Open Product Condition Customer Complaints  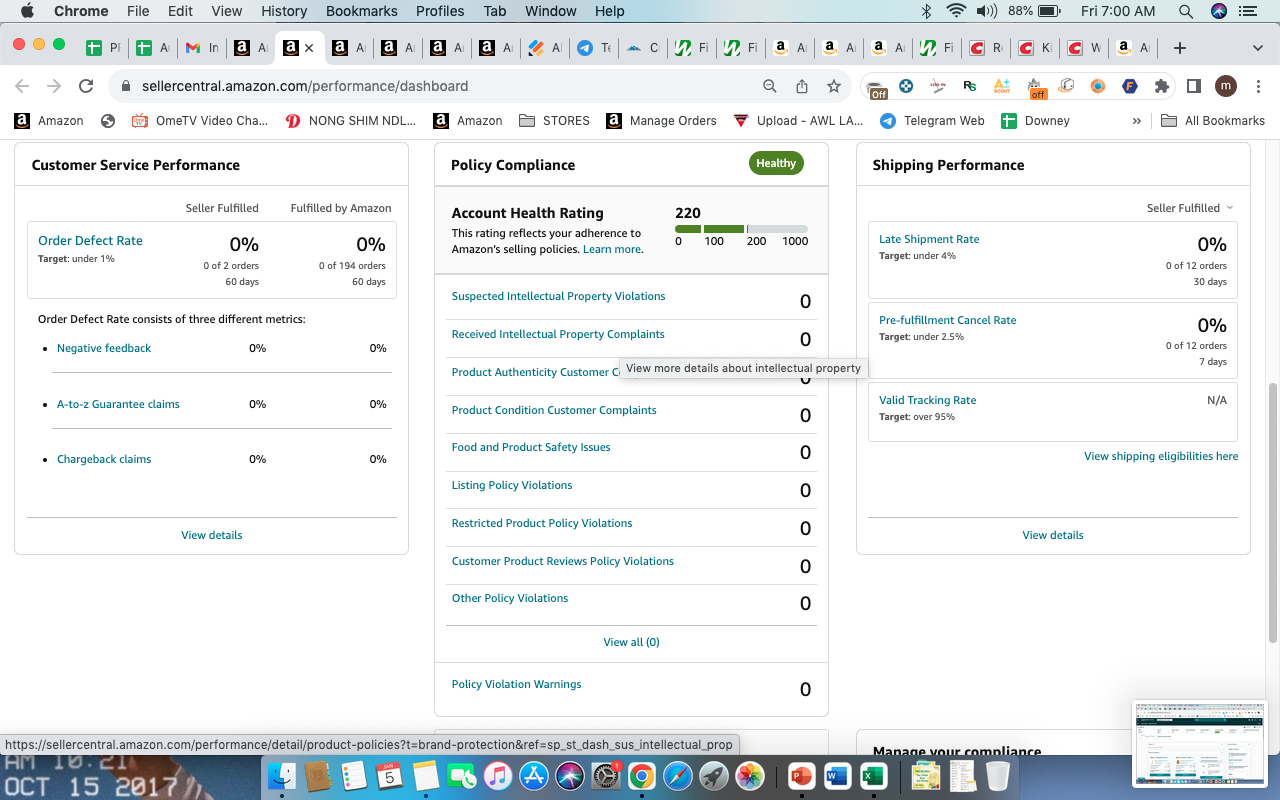[x=554, y=410]
